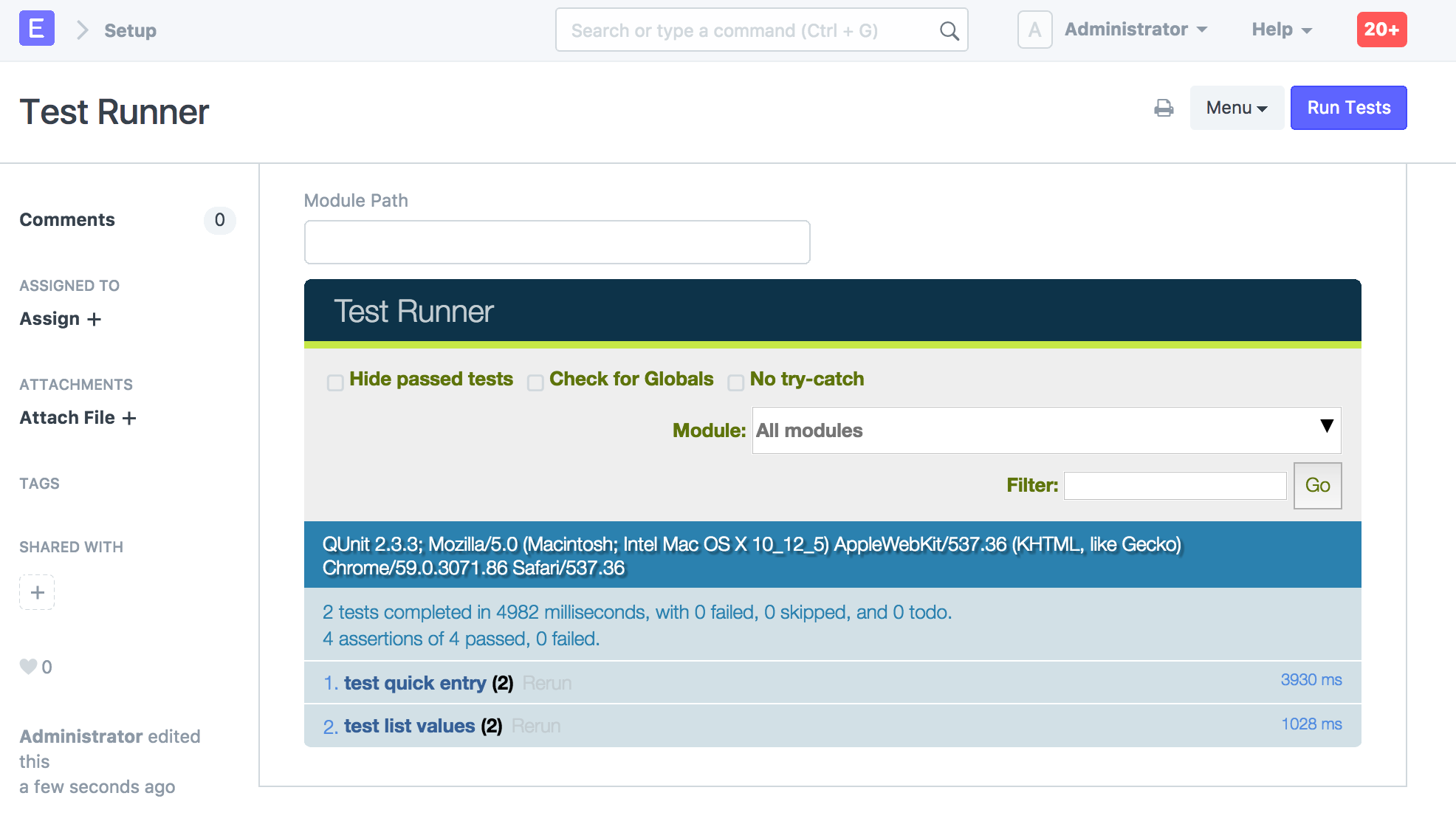Click the purple E app logo
This screenshot has height=824, width=1456.
pyautogui.click(x=36, y=30)
